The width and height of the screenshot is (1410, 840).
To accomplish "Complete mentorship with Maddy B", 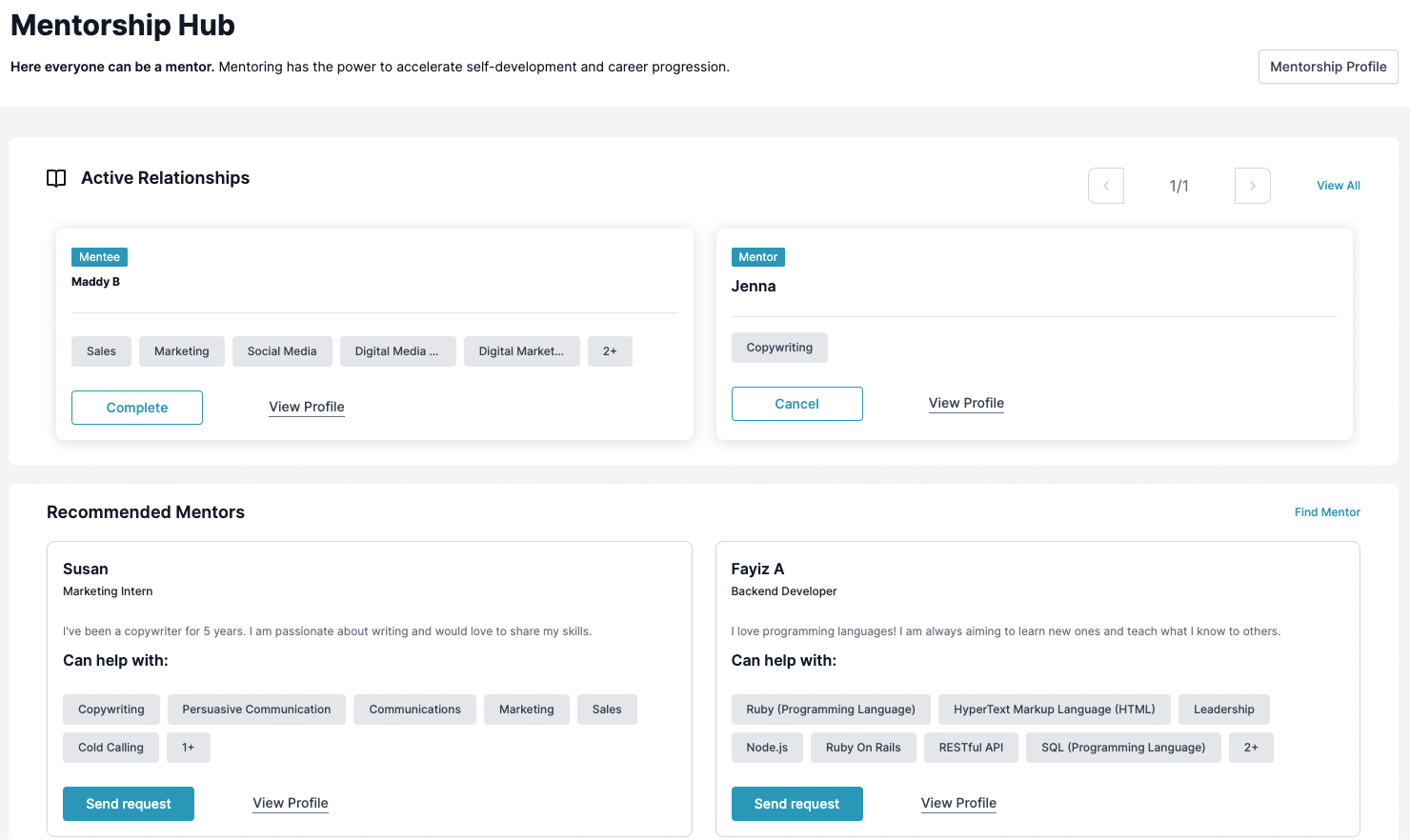I will click(x=137, y=408).
